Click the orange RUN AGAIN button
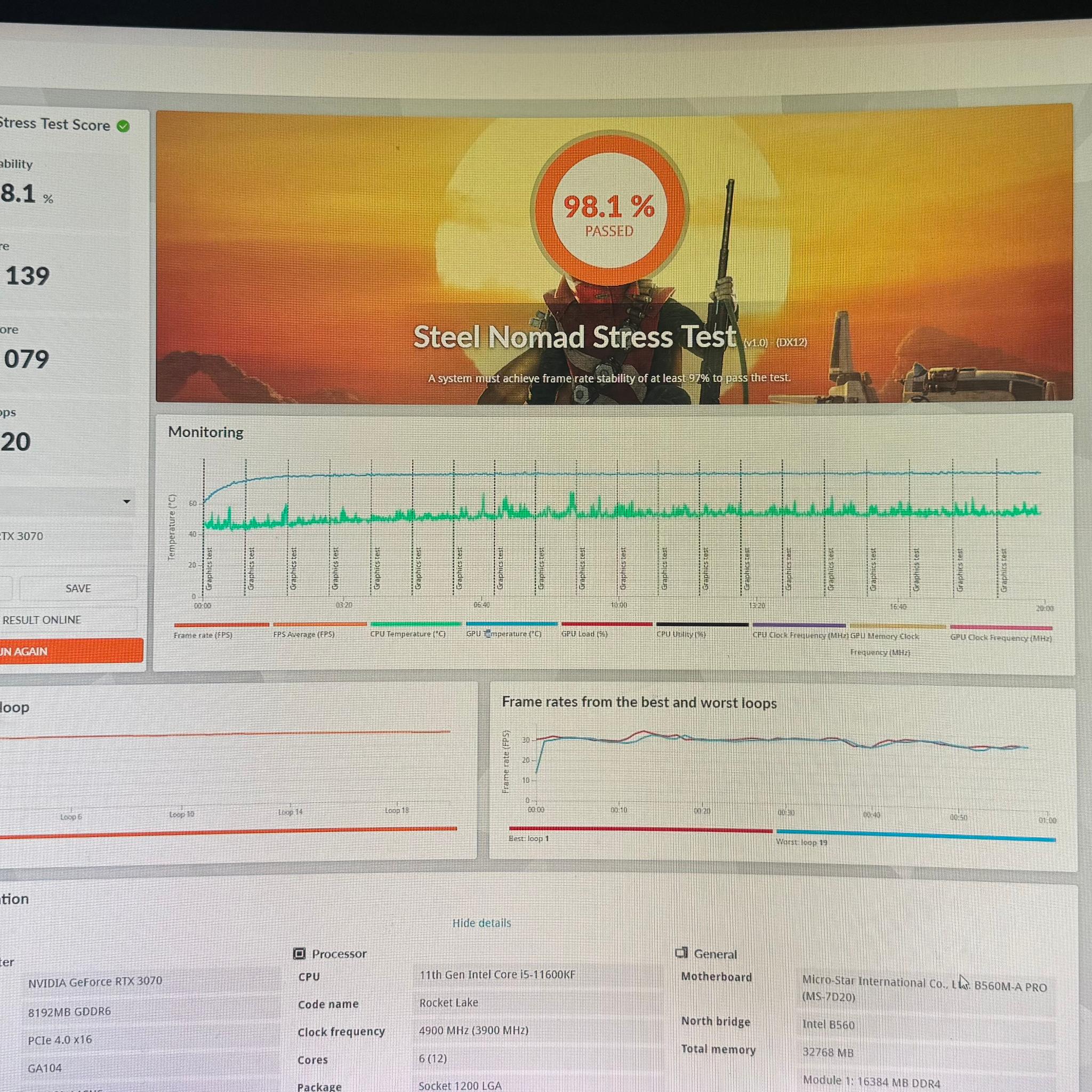The height and width of the screenshot is (1092, 1092). click(71, 651)
